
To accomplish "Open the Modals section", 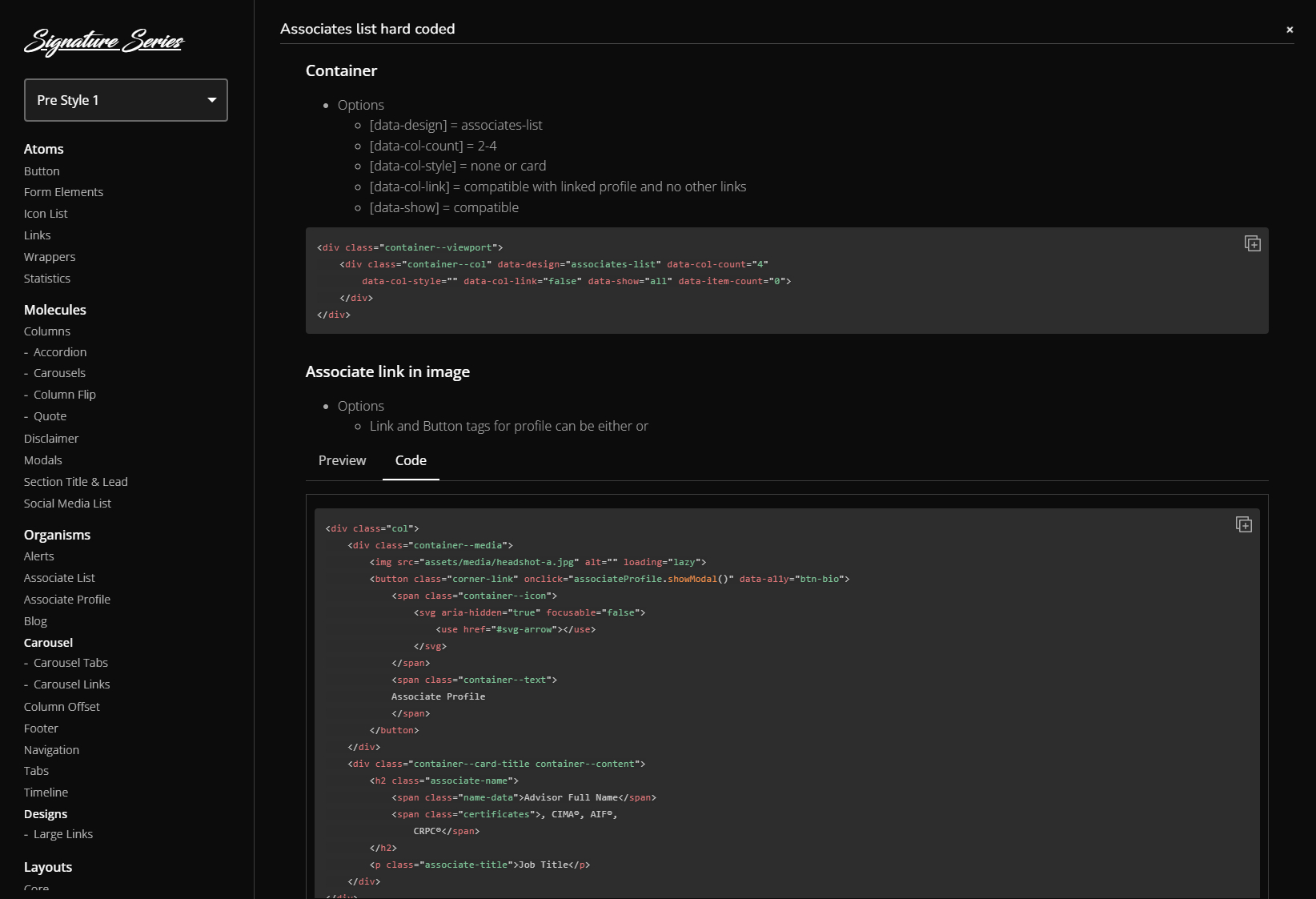I will pos(43,460).
